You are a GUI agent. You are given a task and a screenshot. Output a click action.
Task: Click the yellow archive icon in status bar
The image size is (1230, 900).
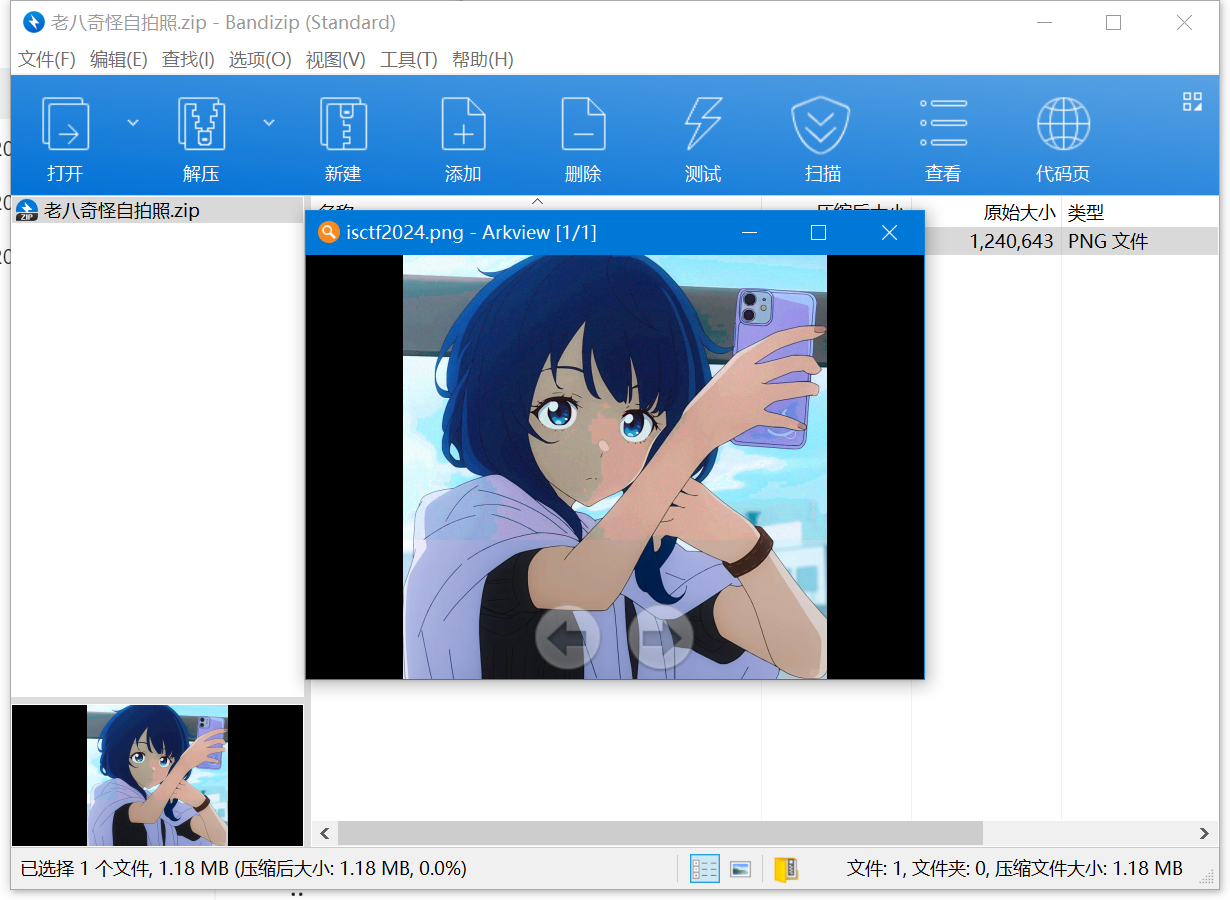click(x=786, y=869)
